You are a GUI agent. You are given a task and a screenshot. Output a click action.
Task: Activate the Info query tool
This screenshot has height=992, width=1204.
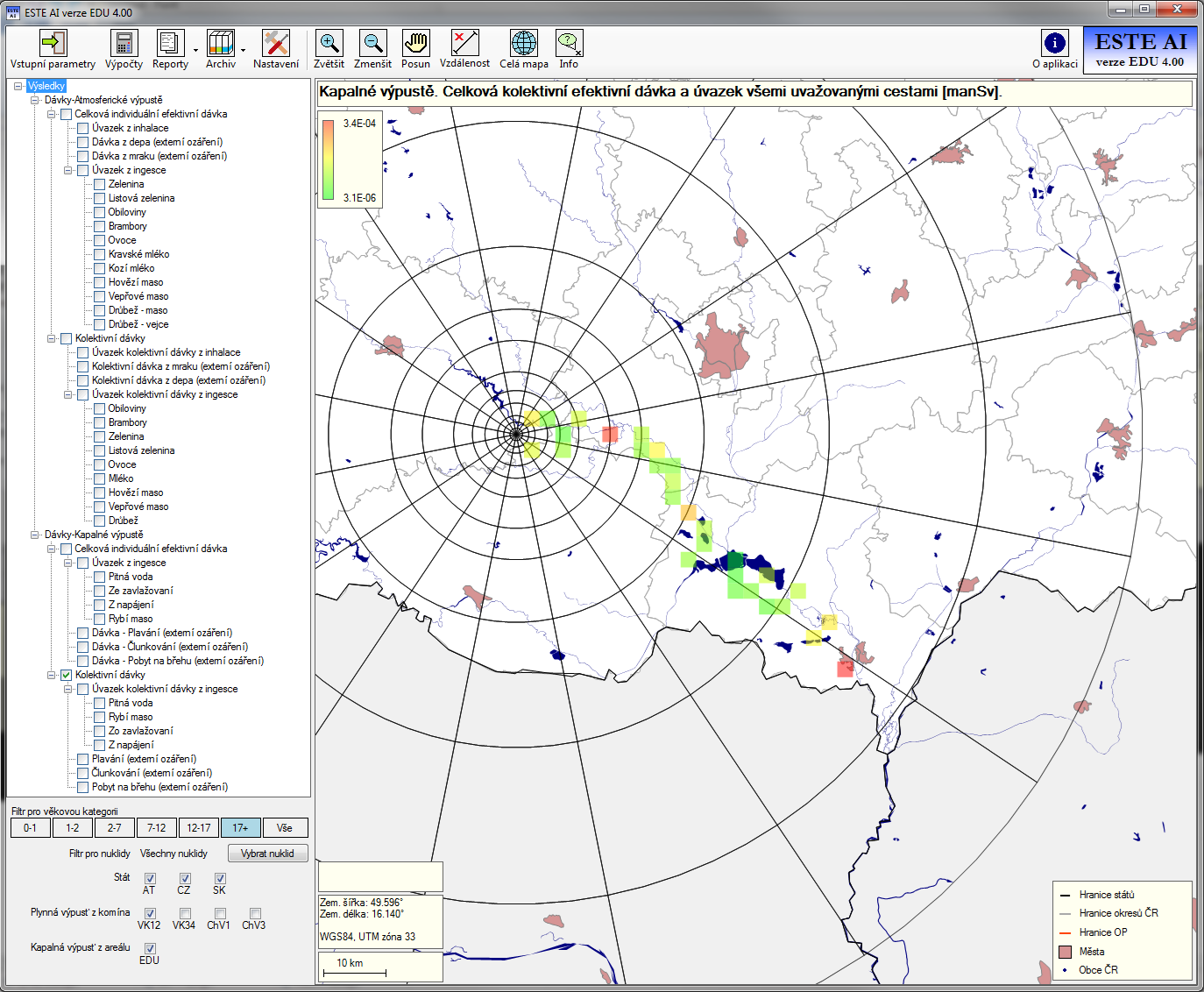(x=570, y=43)
